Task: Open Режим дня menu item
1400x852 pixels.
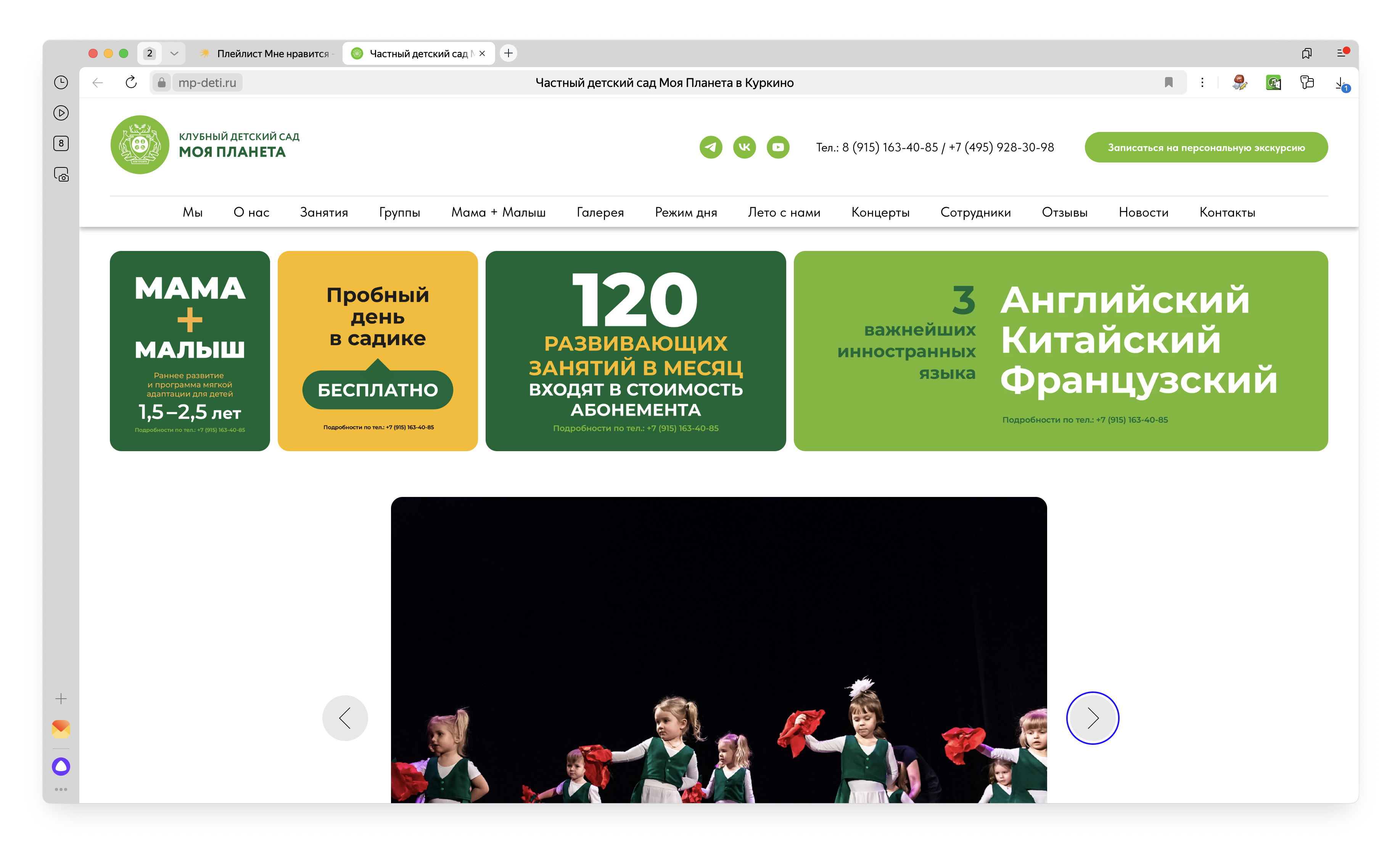Action: tap(686, 212)
